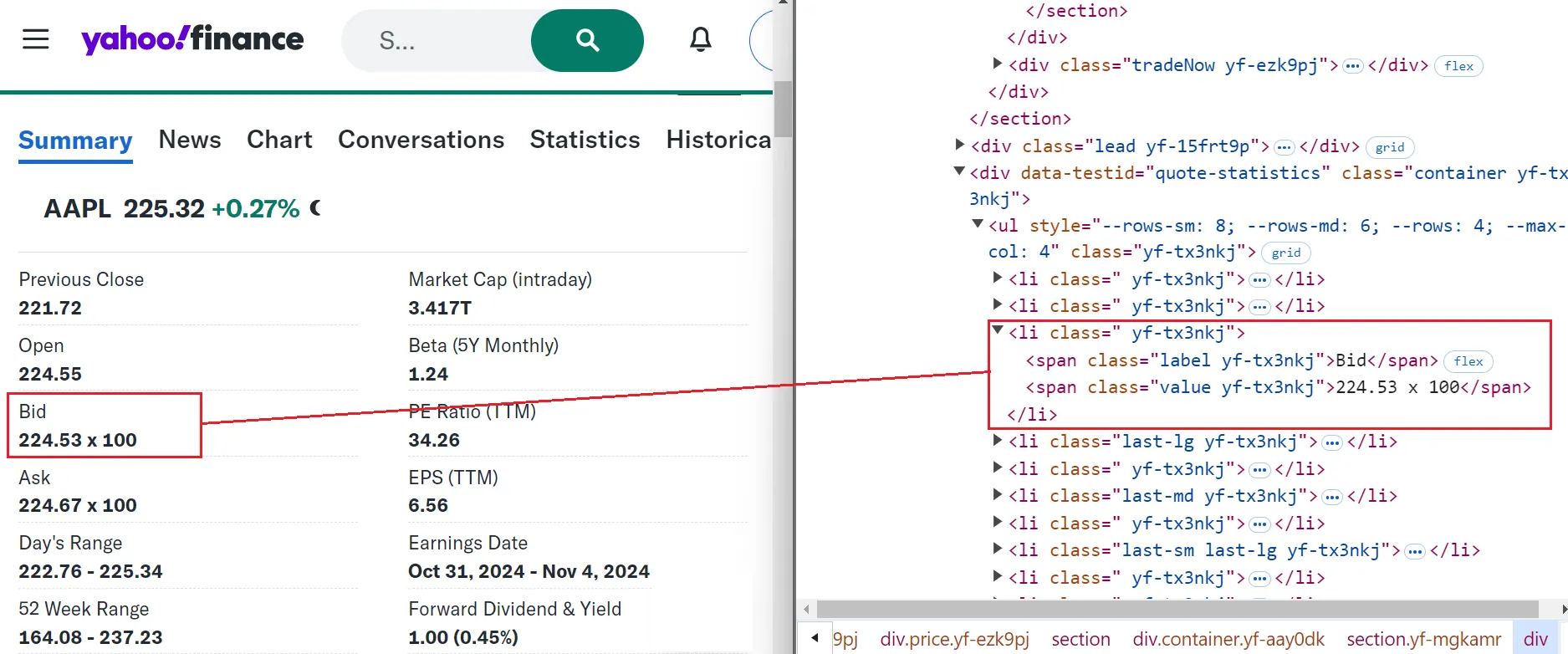Open the Historical tab
This screenshot has height=654, width=1568.
(x=718, y=140)
